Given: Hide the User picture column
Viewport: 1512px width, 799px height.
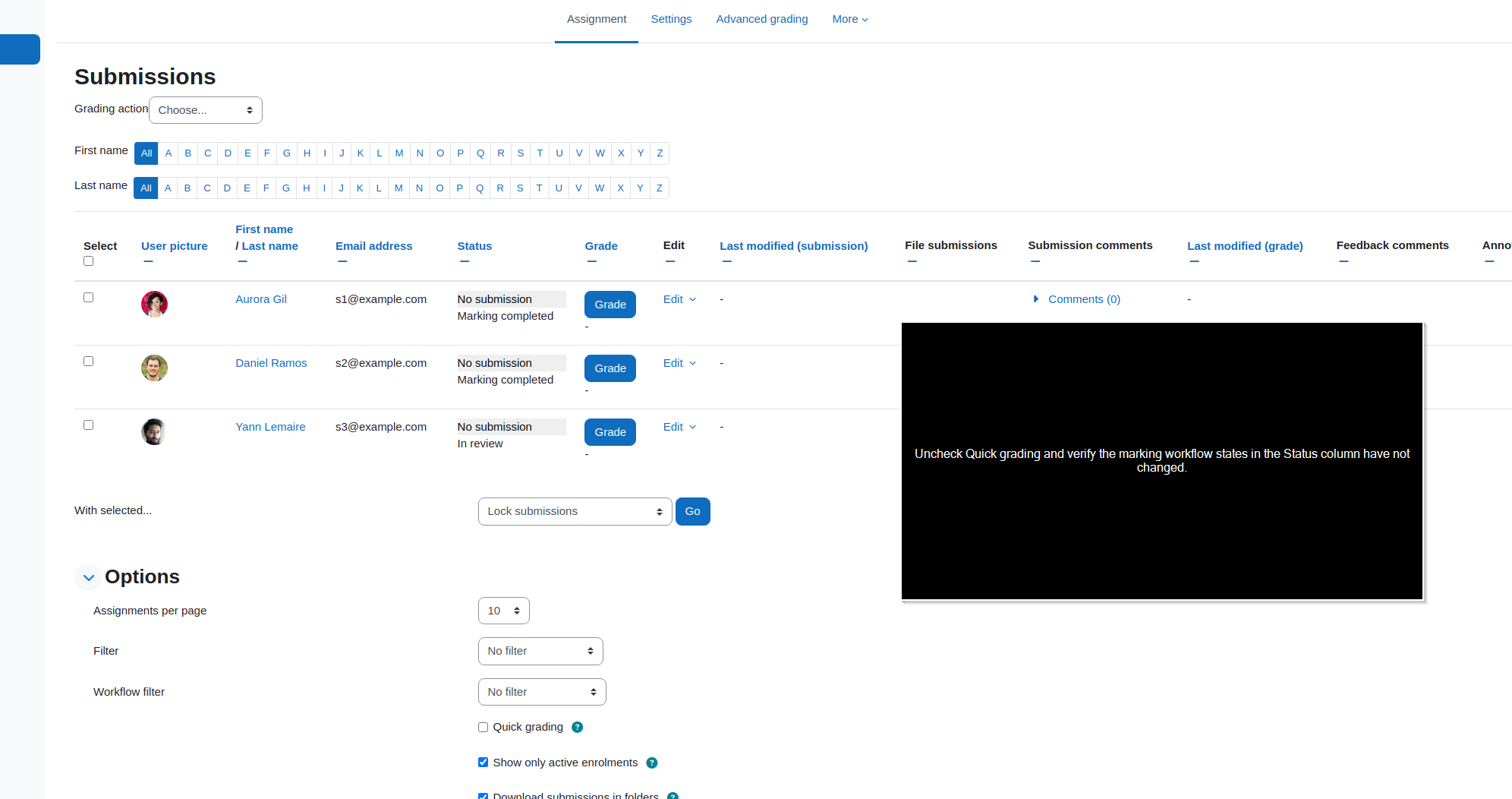Looking at the screenshot, I should coord(148,262).
